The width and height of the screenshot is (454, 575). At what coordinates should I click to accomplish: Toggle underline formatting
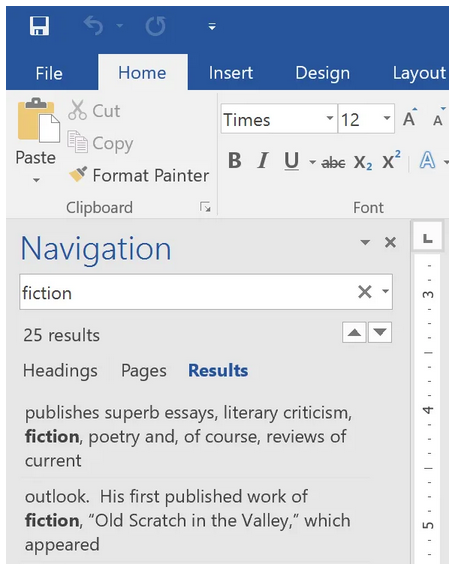[292, 161]
